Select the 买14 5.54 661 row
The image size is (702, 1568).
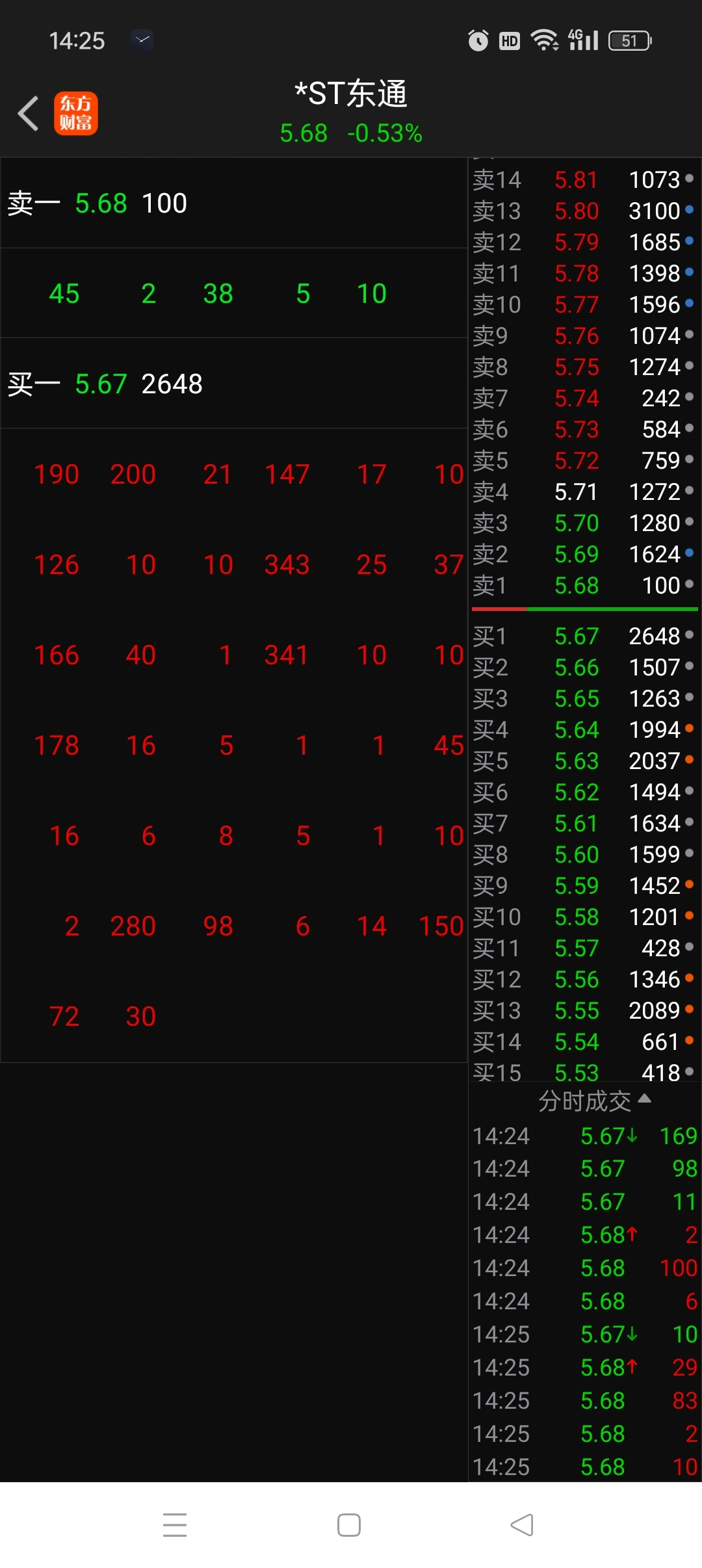584,1041
